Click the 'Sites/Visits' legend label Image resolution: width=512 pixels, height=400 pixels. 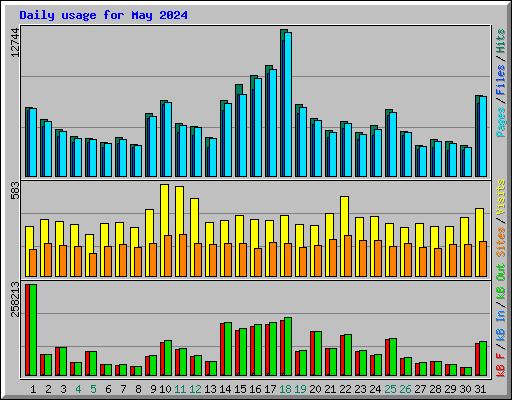coord(501,218)
